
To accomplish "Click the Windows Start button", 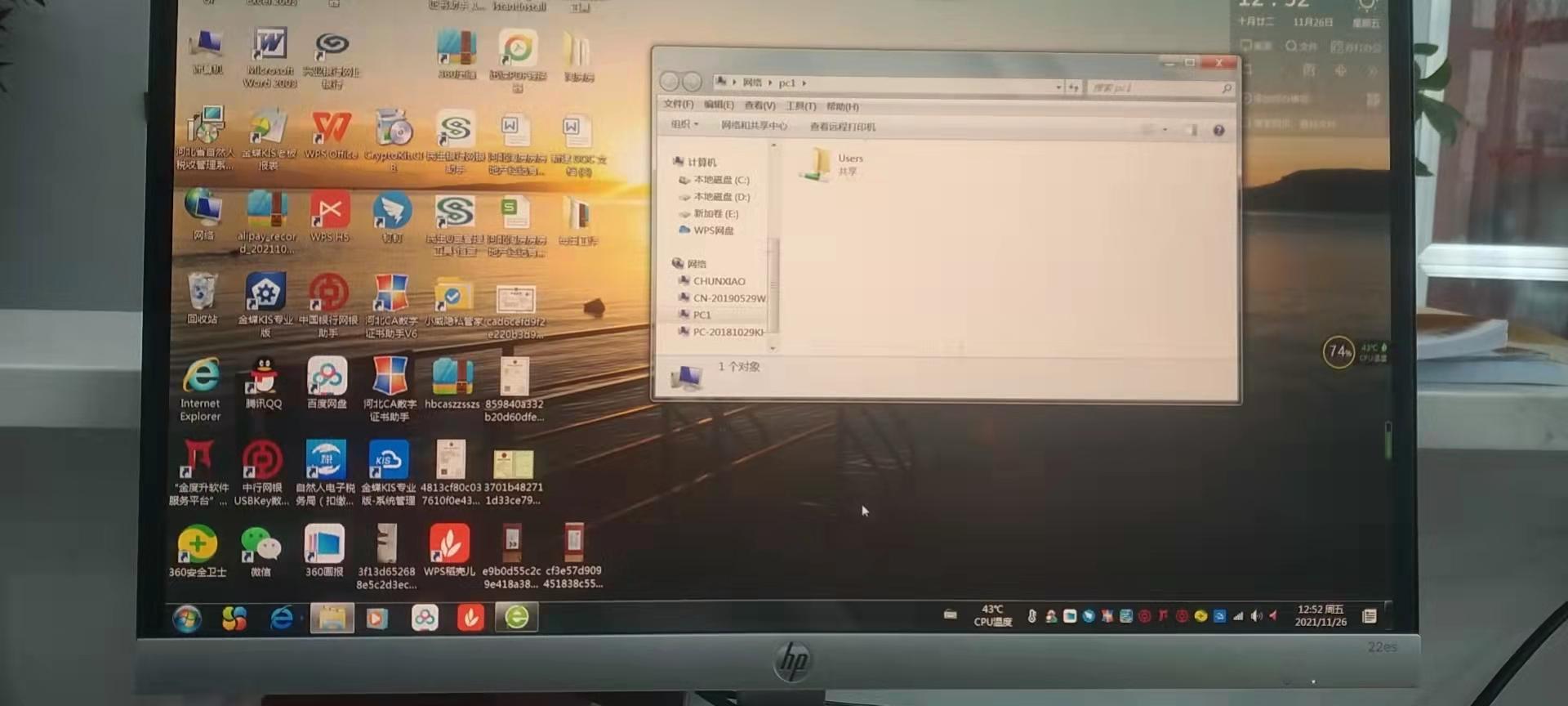I will point(187,619).
